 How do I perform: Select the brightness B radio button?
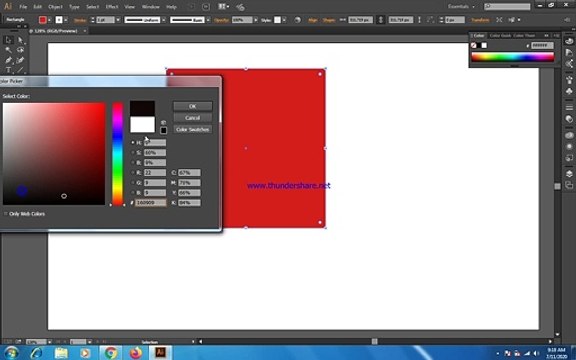[133, 162]
